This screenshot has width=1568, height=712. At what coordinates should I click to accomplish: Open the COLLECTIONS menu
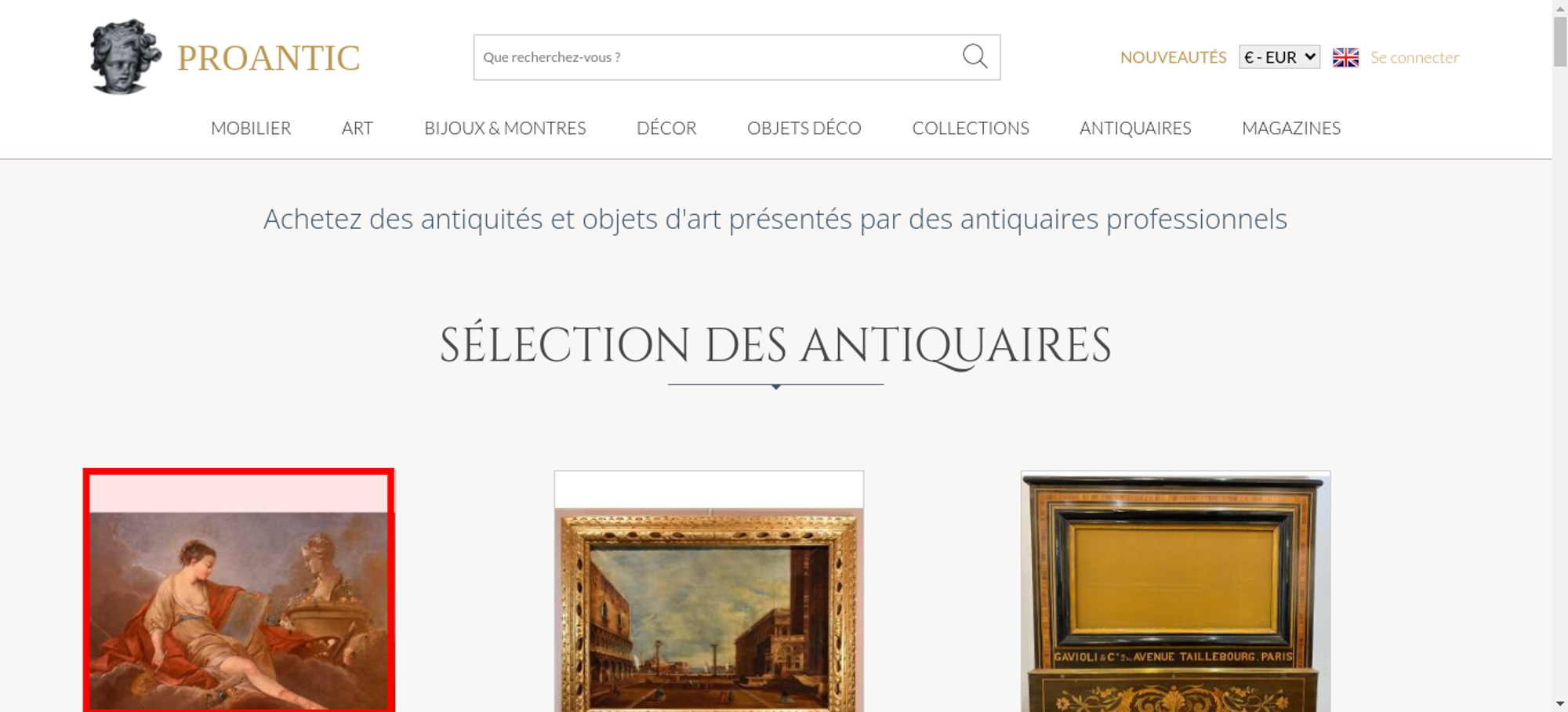click(x=971, y=128)
